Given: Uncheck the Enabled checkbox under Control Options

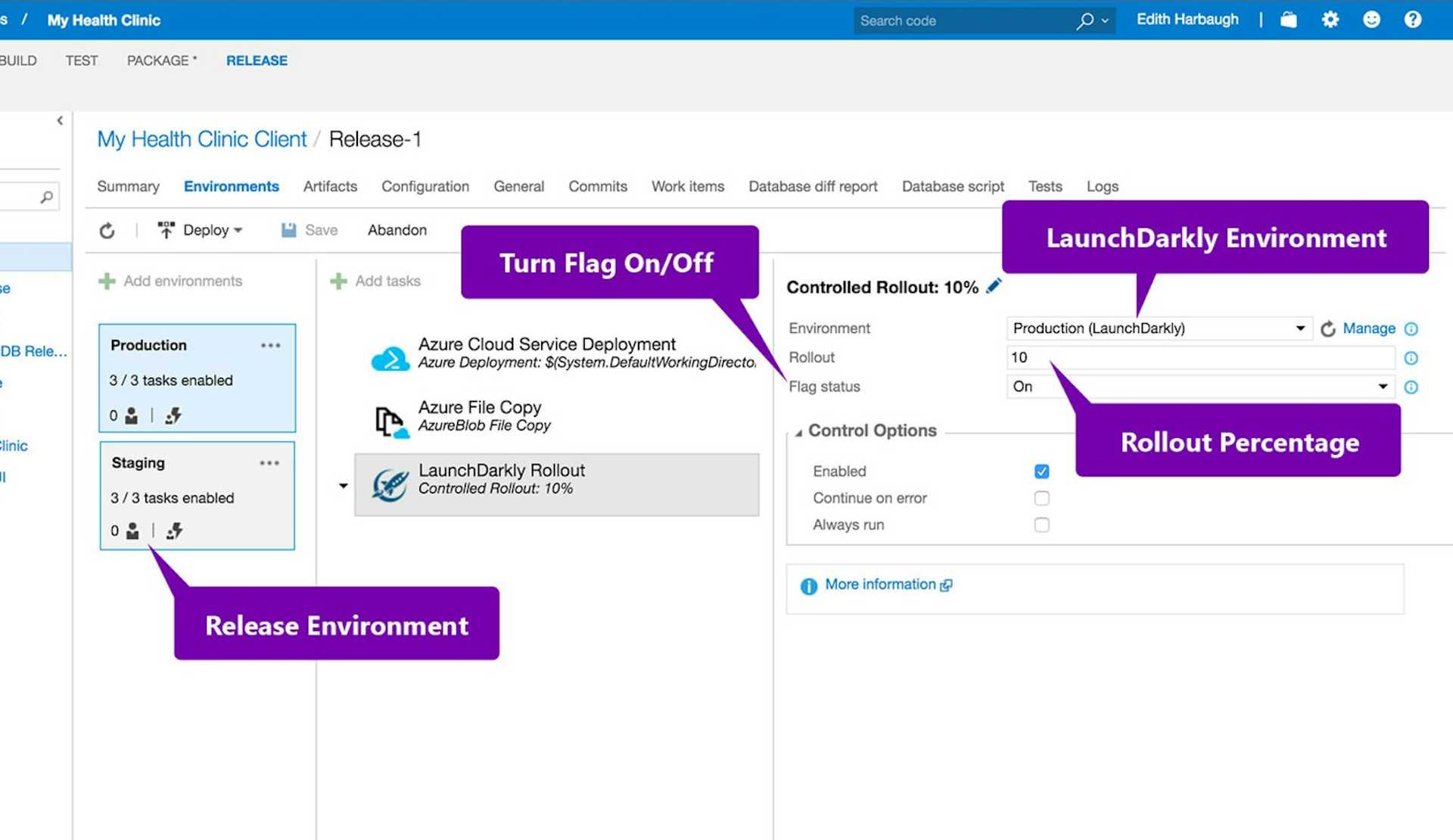Looking at the screenshot, I should click(x=1042, y=471).
